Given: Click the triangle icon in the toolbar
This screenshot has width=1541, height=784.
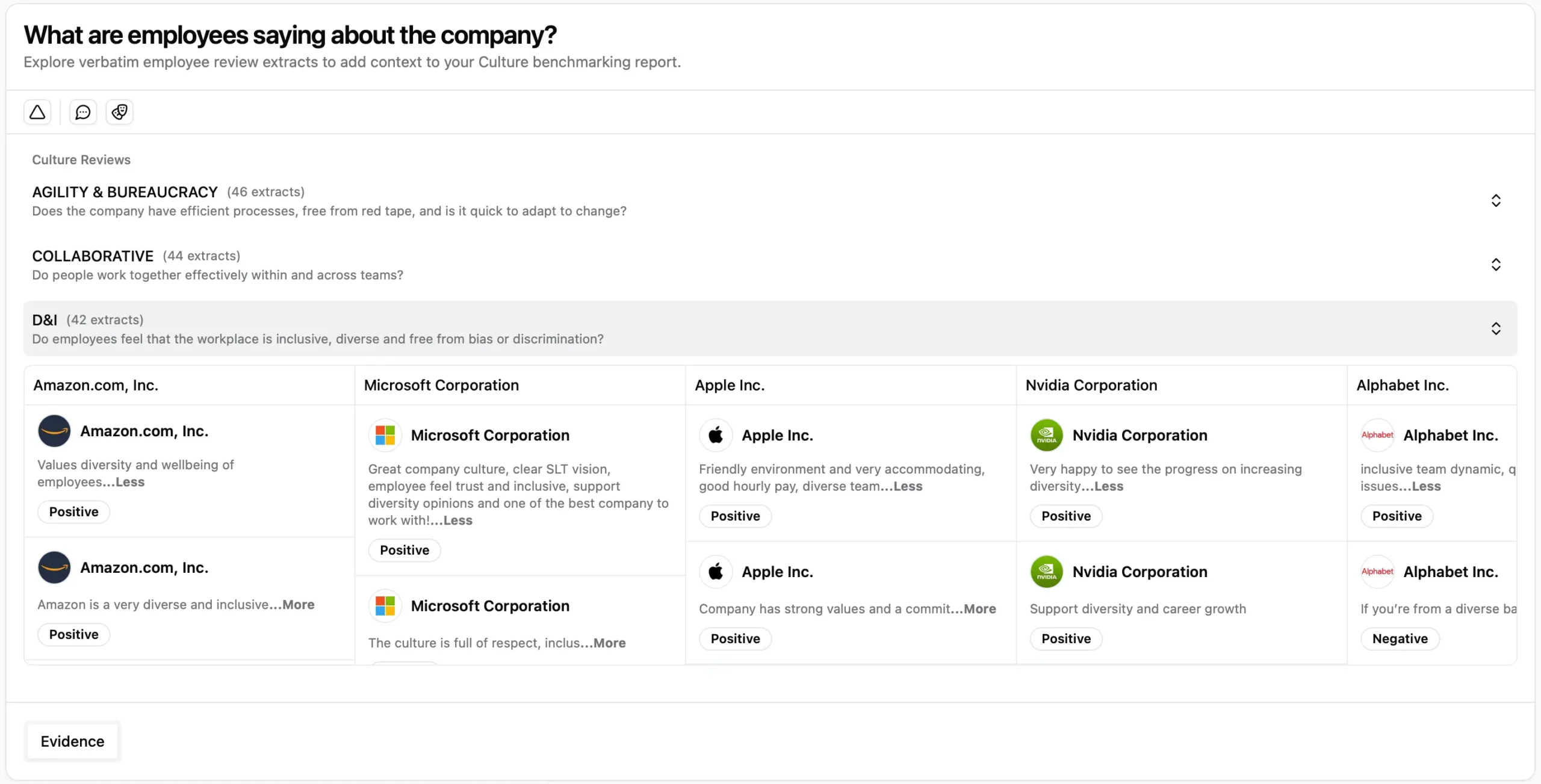Looking at the screenshot, I should [x=37, y=112].
